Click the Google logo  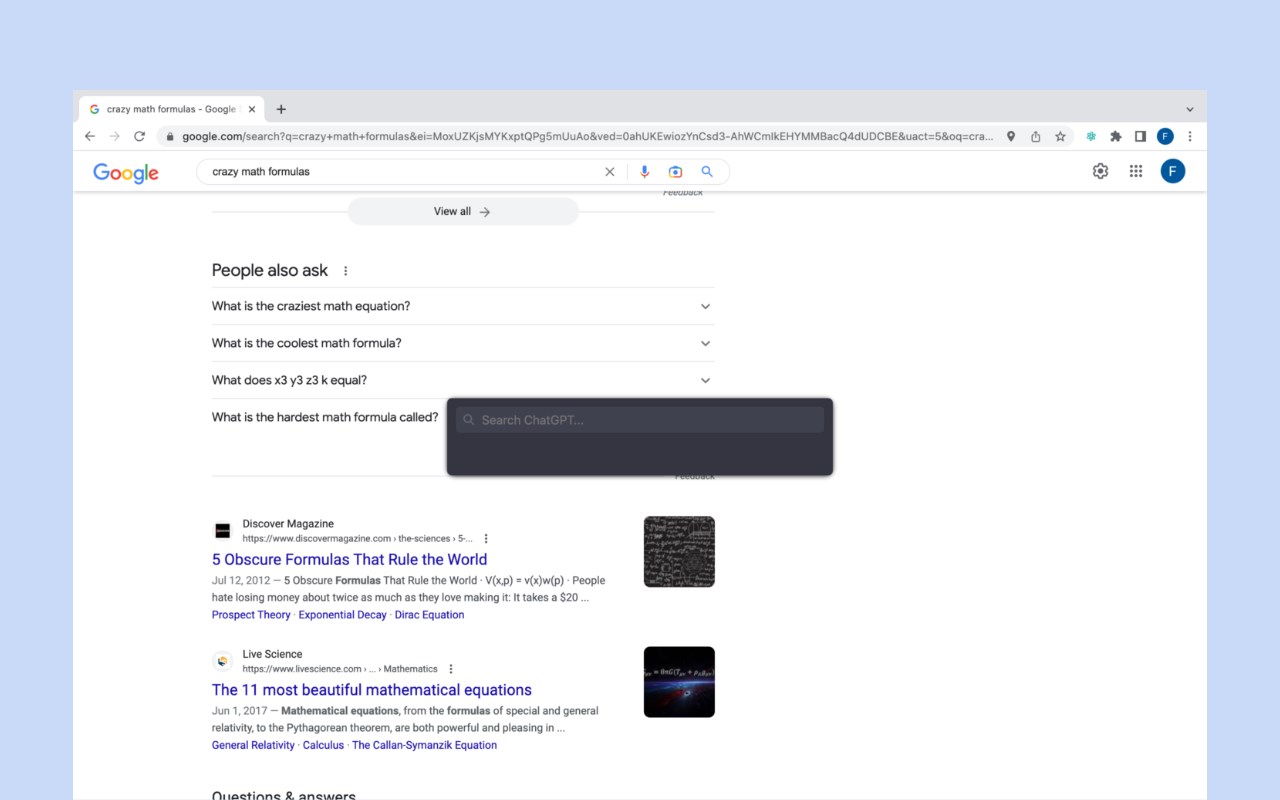coord(126,173)
